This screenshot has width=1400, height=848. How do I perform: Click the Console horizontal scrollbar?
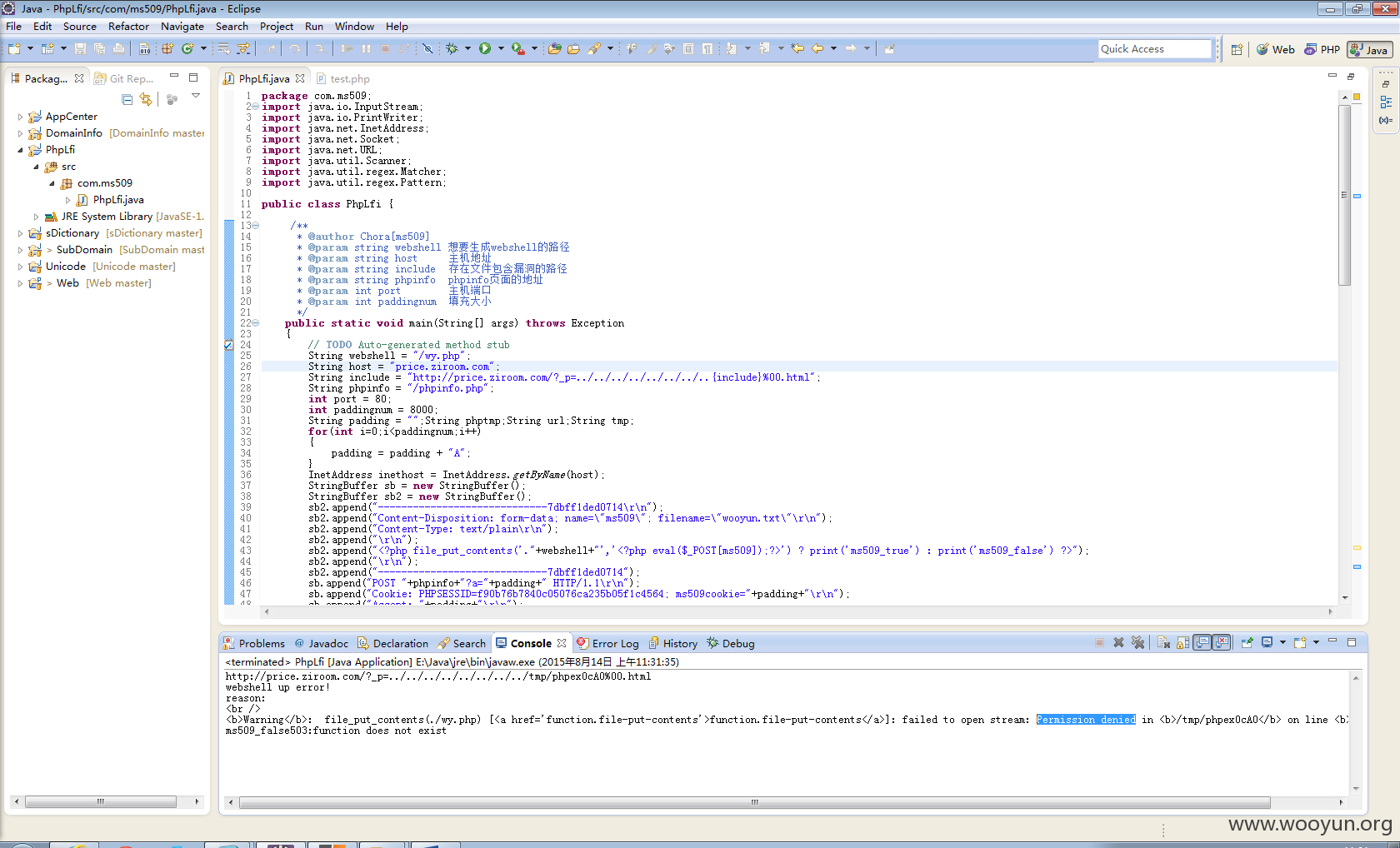[x=754, y=802]
